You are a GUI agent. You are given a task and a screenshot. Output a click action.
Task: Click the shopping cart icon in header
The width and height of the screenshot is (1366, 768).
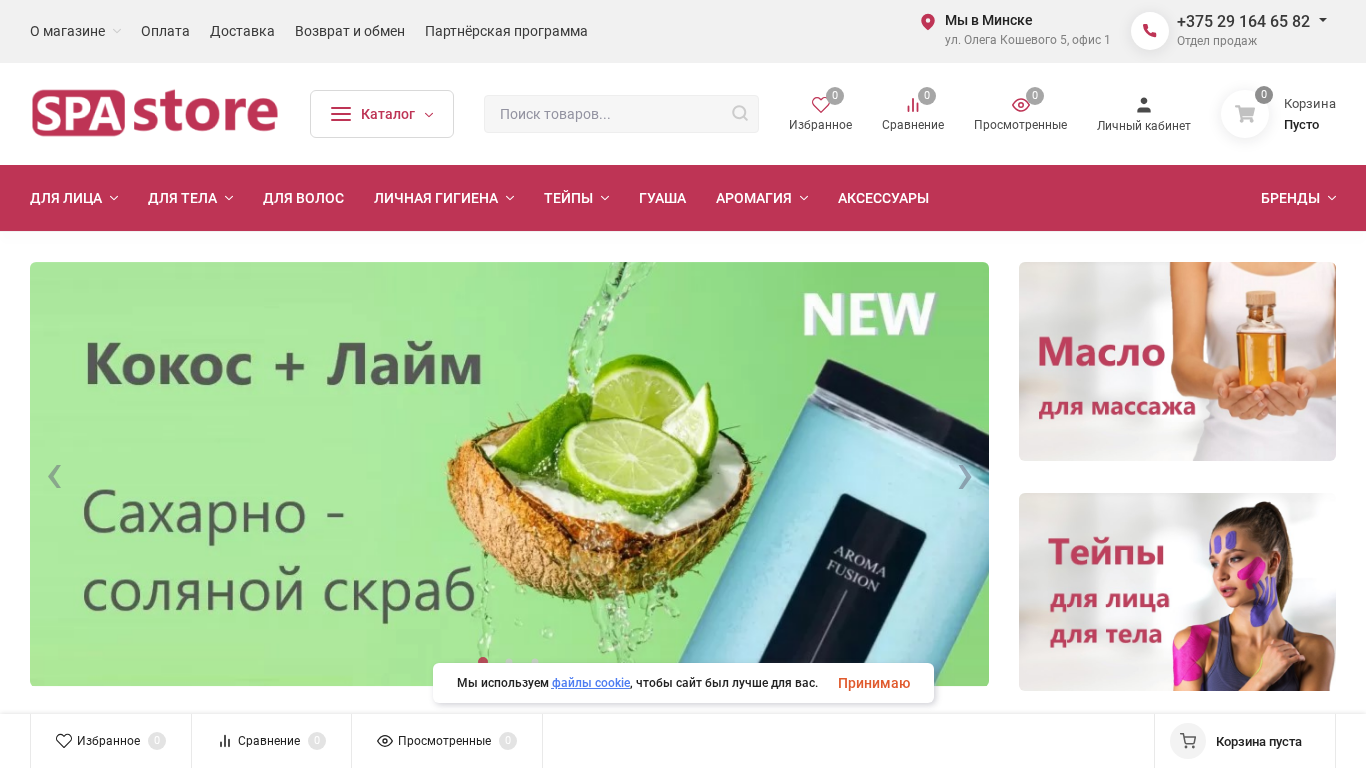[1245, 114]
